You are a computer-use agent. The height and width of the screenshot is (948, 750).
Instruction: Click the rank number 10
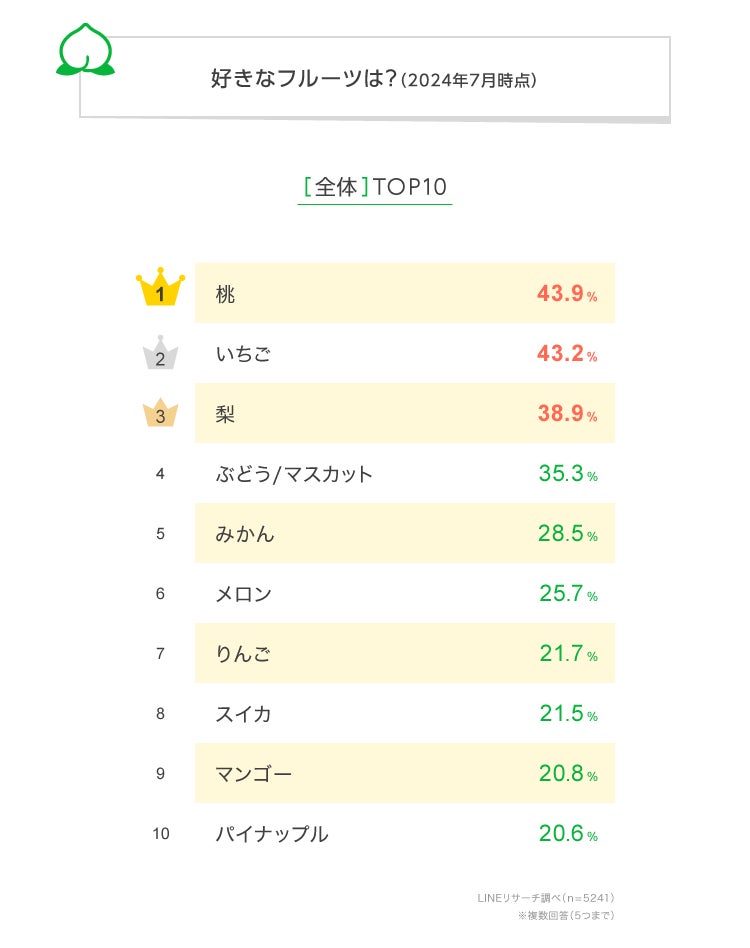(x=161, y=834)
